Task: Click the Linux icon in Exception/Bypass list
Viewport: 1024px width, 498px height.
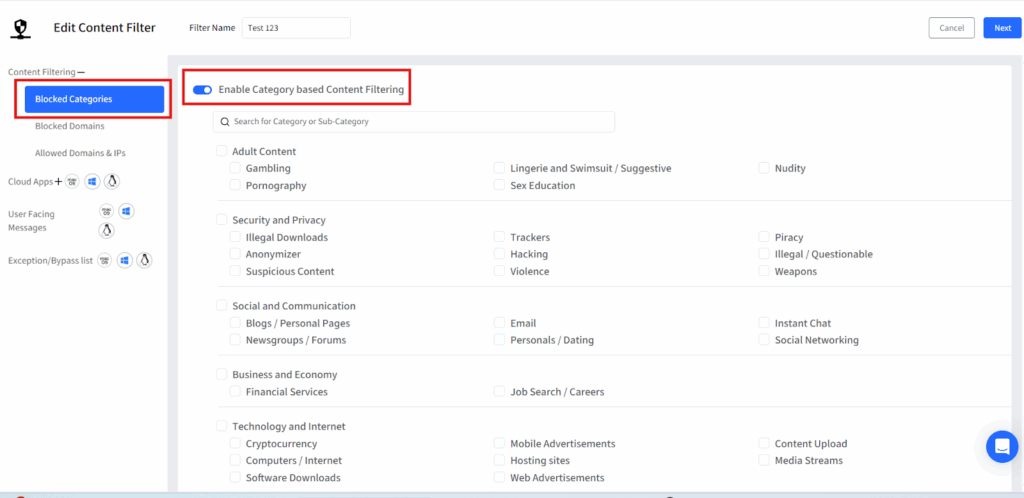Action: [x=144, y=260]
